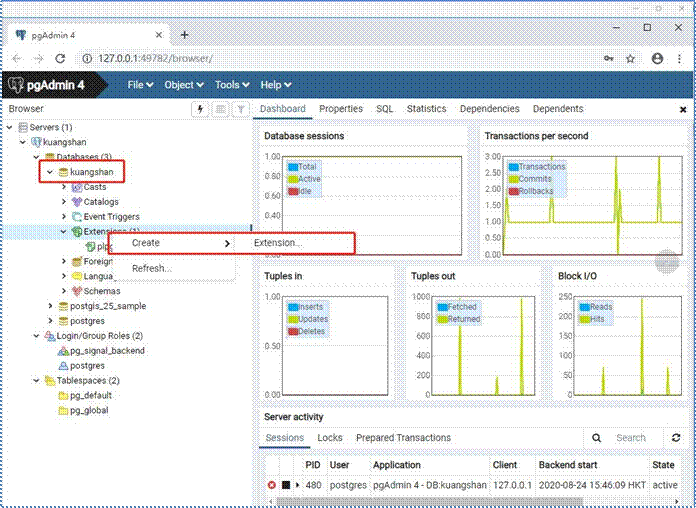
Task: Click the Login/Group Roles icon
Action: pyautogui.click(x=49, y=336)
